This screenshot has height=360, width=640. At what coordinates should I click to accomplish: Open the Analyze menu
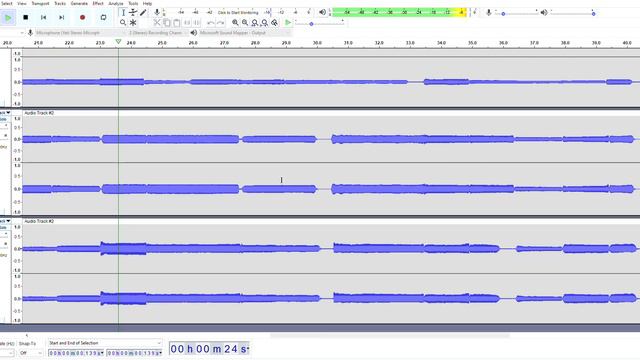[116, 3]
